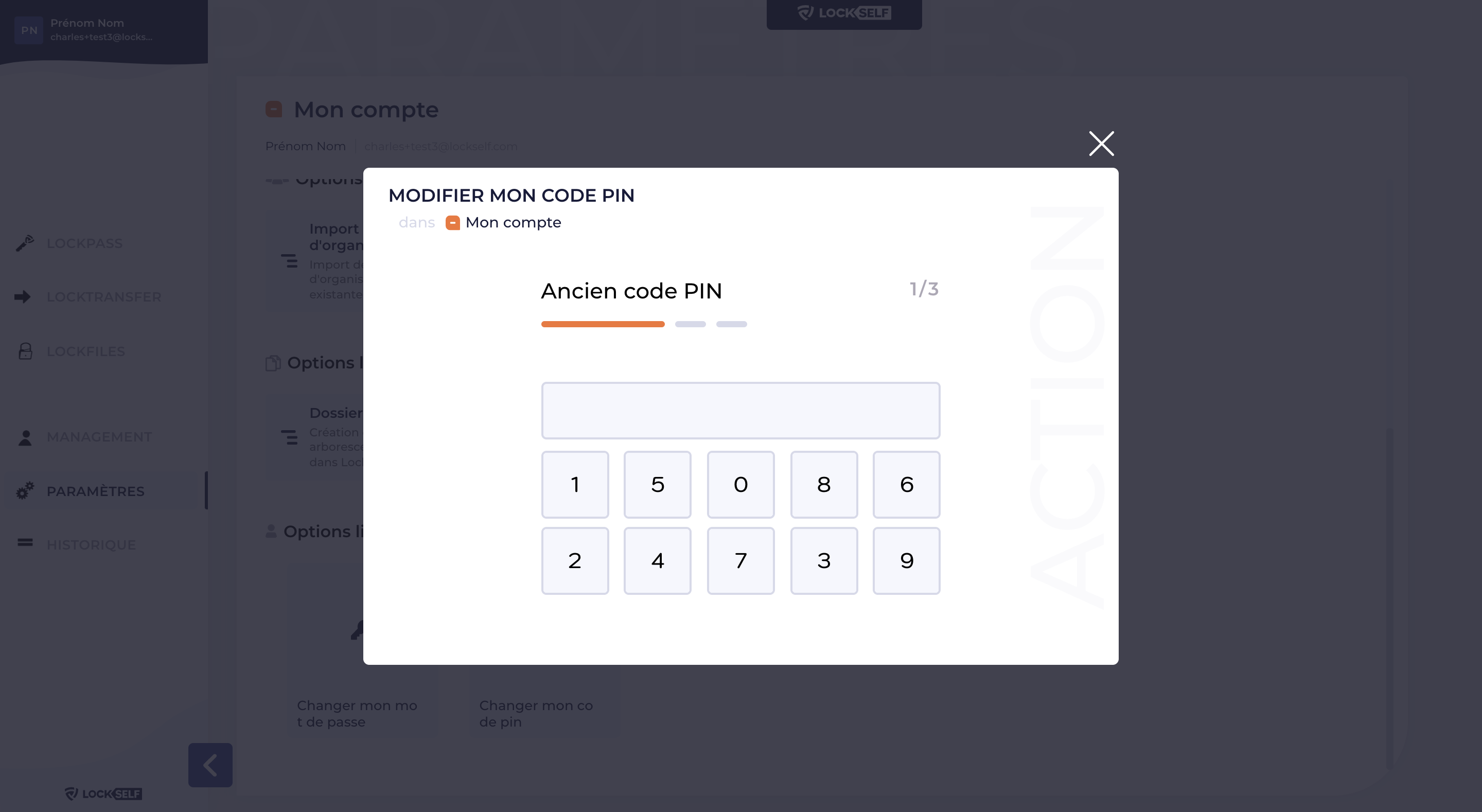Open Management person icon in sidebar
This screenshot has width=1482, height=812.
pos(25,437)
